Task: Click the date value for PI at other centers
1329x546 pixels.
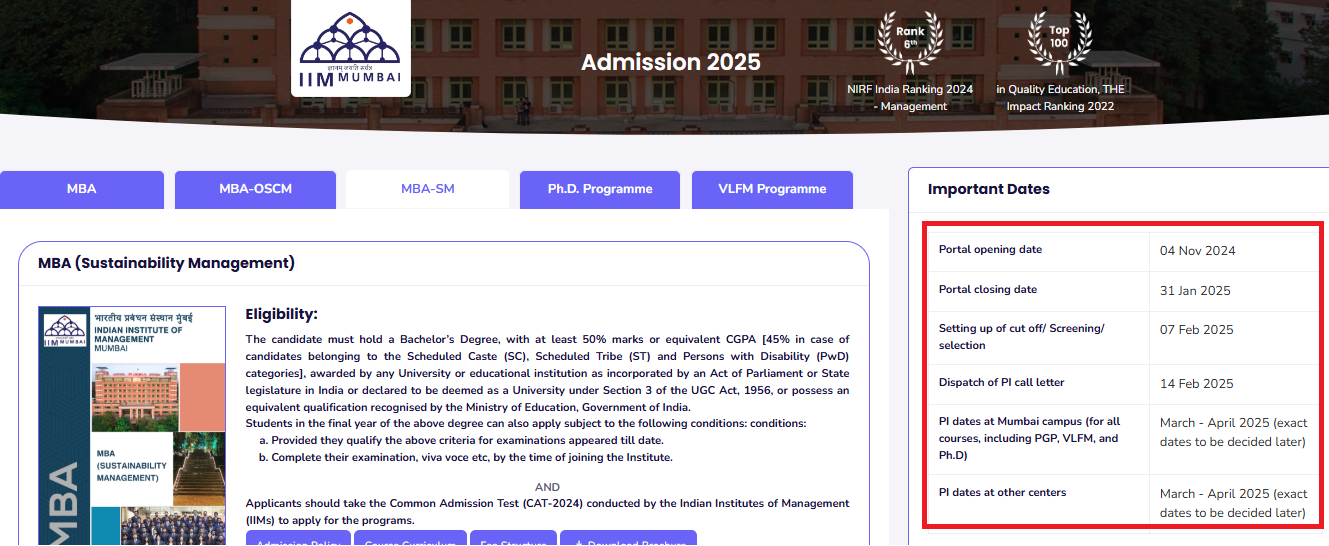Action: pyautogui.click(x=1234, y=503)
